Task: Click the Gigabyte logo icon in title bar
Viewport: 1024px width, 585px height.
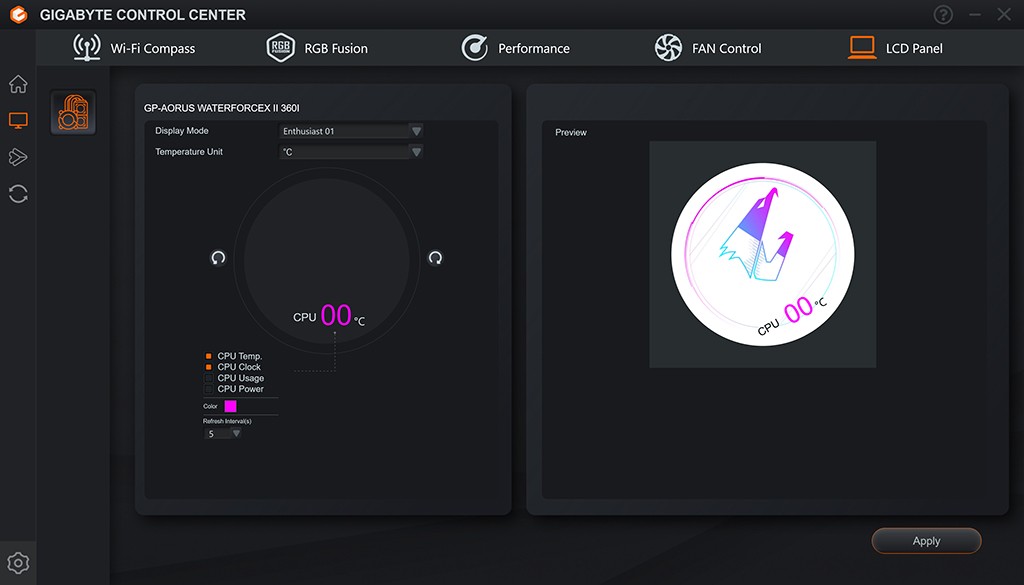Action: coord(19,14)
